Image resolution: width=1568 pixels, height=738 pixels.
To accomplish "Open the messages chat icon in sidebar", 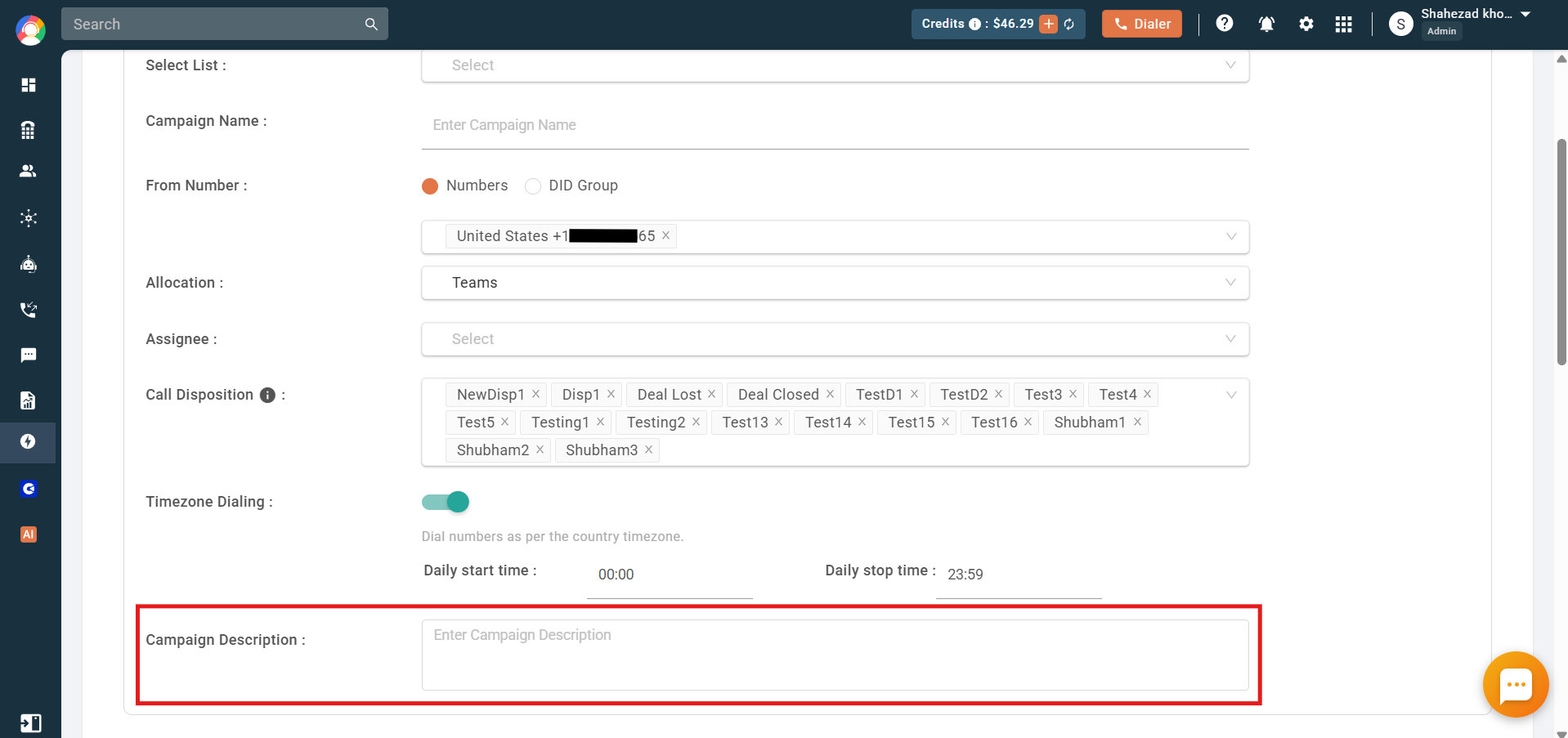I will click(29, 355).
